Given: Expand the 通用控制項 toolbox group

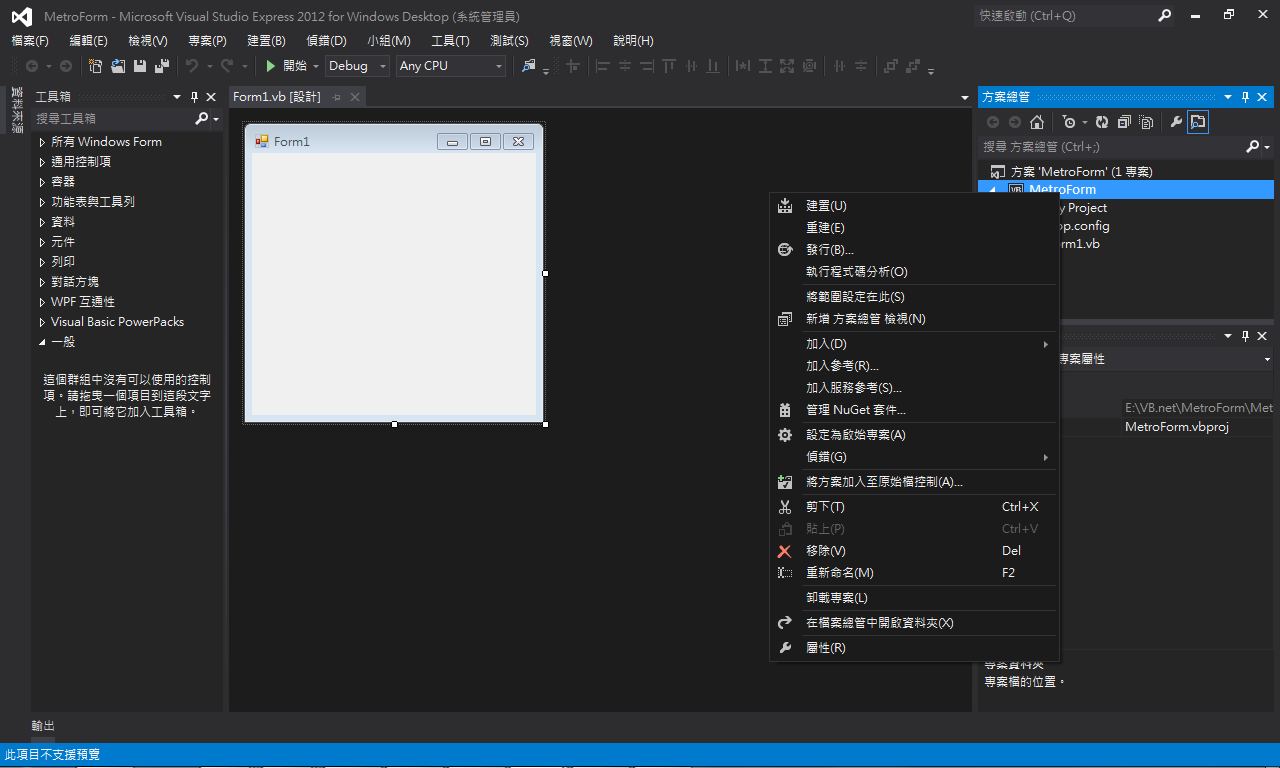Looking at the screenshot, I should pos(42,162).
